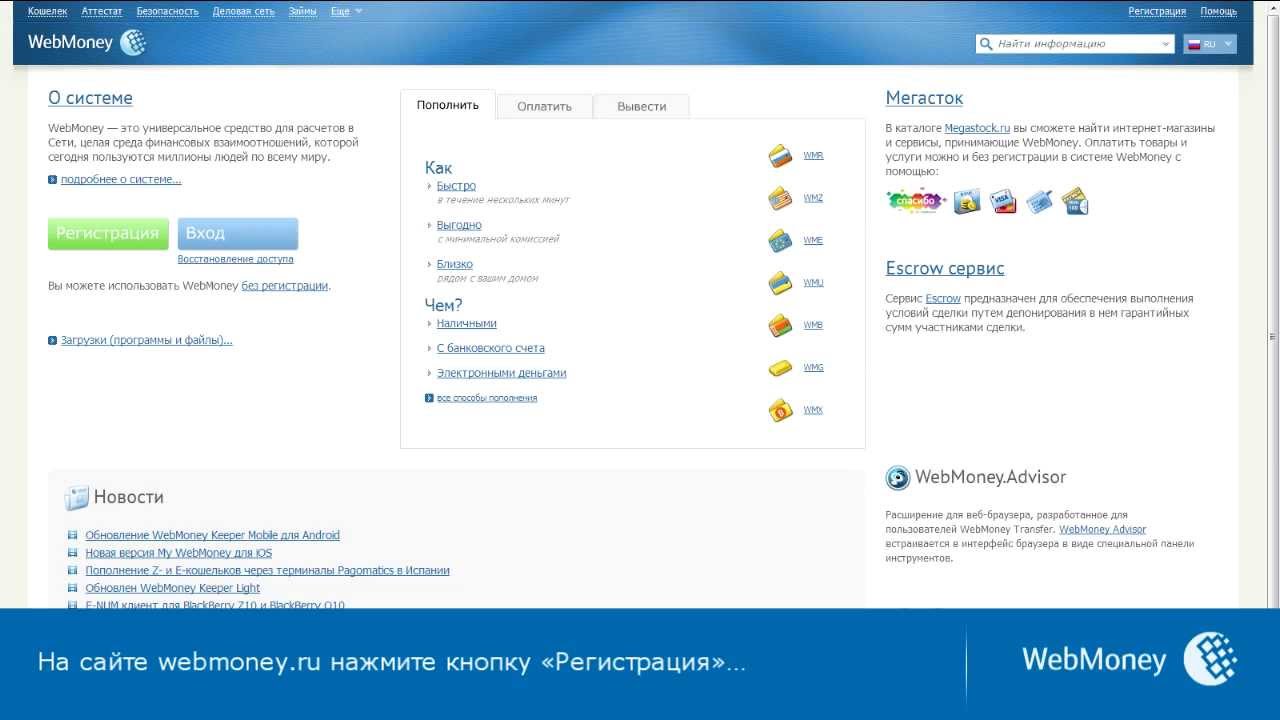Click the Russian flag language icon
1280x720 pixels.
(x=1193, y=44)
